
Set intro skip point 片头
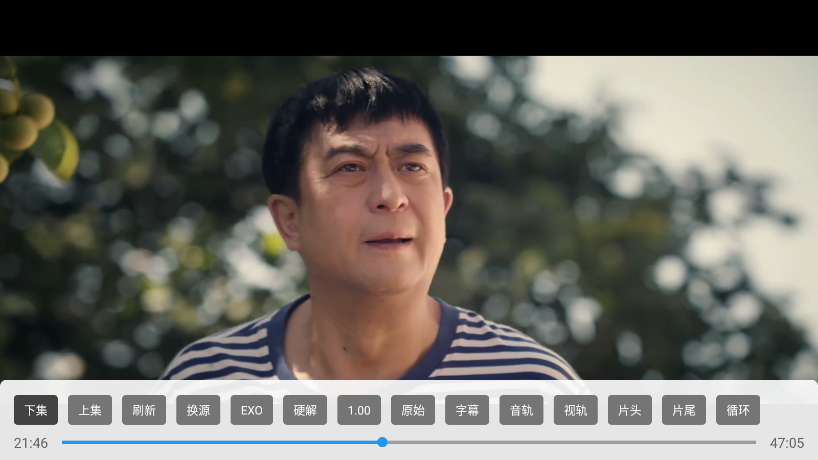(630, 410)
